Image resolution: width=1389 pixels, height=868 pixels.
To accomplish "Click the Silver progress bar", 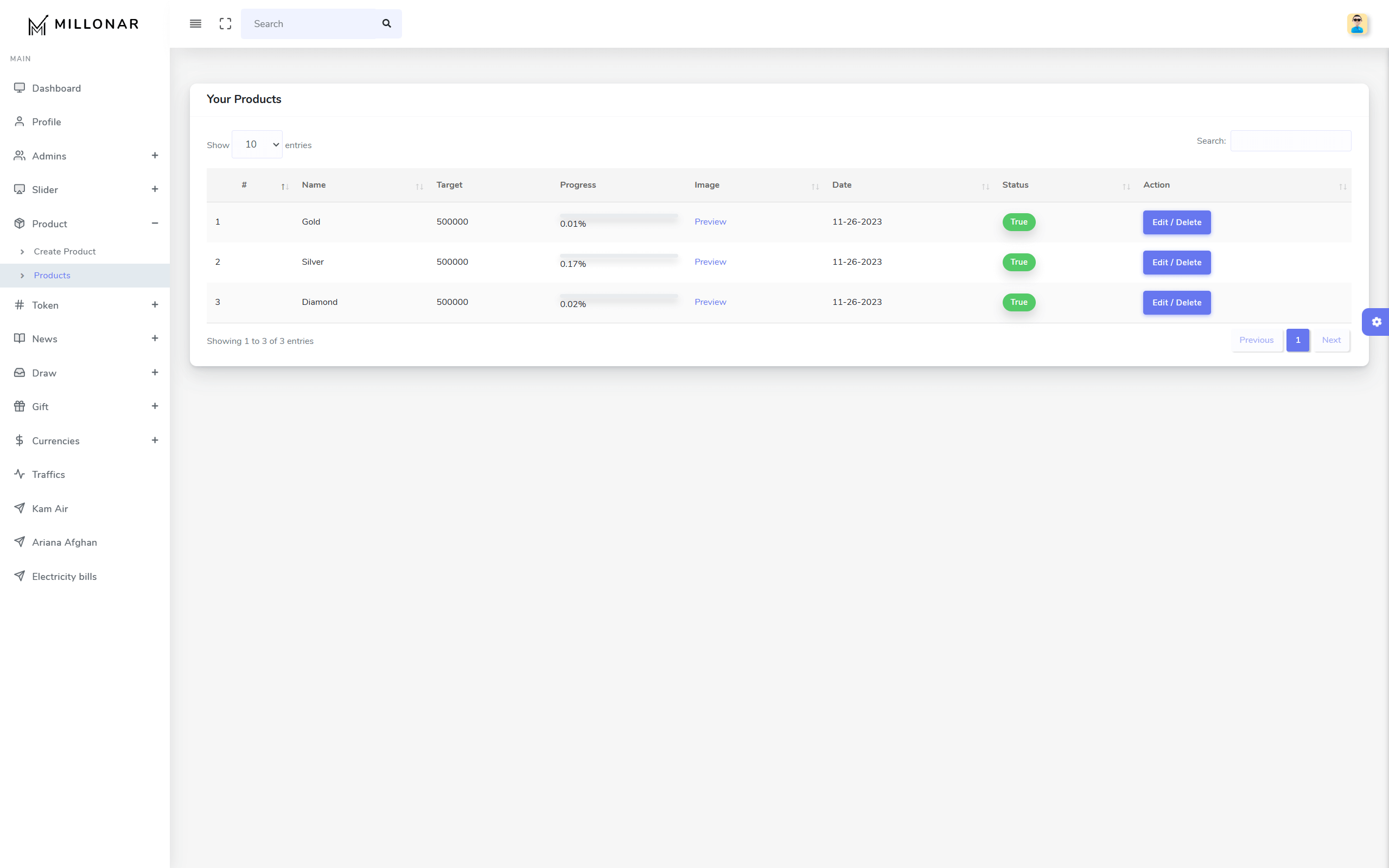I will click(x=619, y=256).
